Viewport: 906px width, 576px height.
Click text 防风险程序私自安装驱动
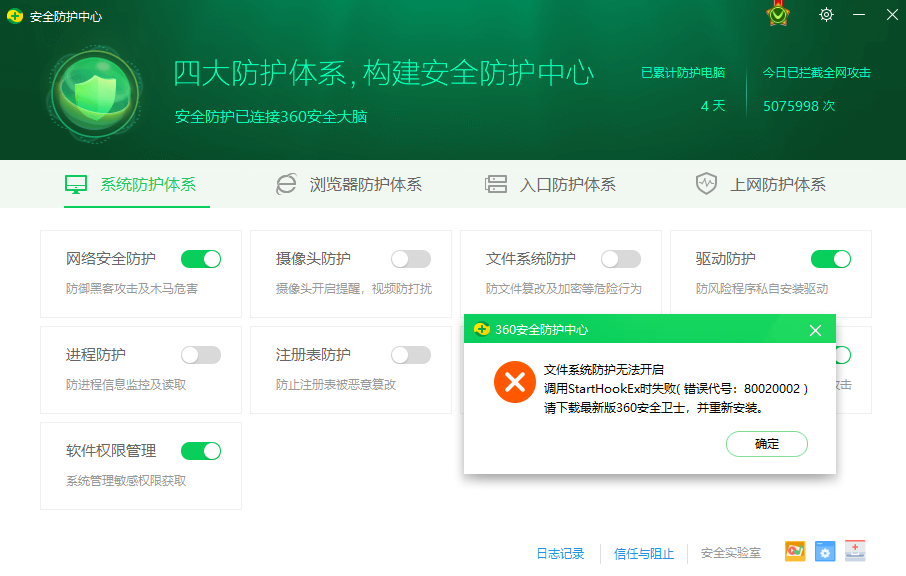point(762,289)
